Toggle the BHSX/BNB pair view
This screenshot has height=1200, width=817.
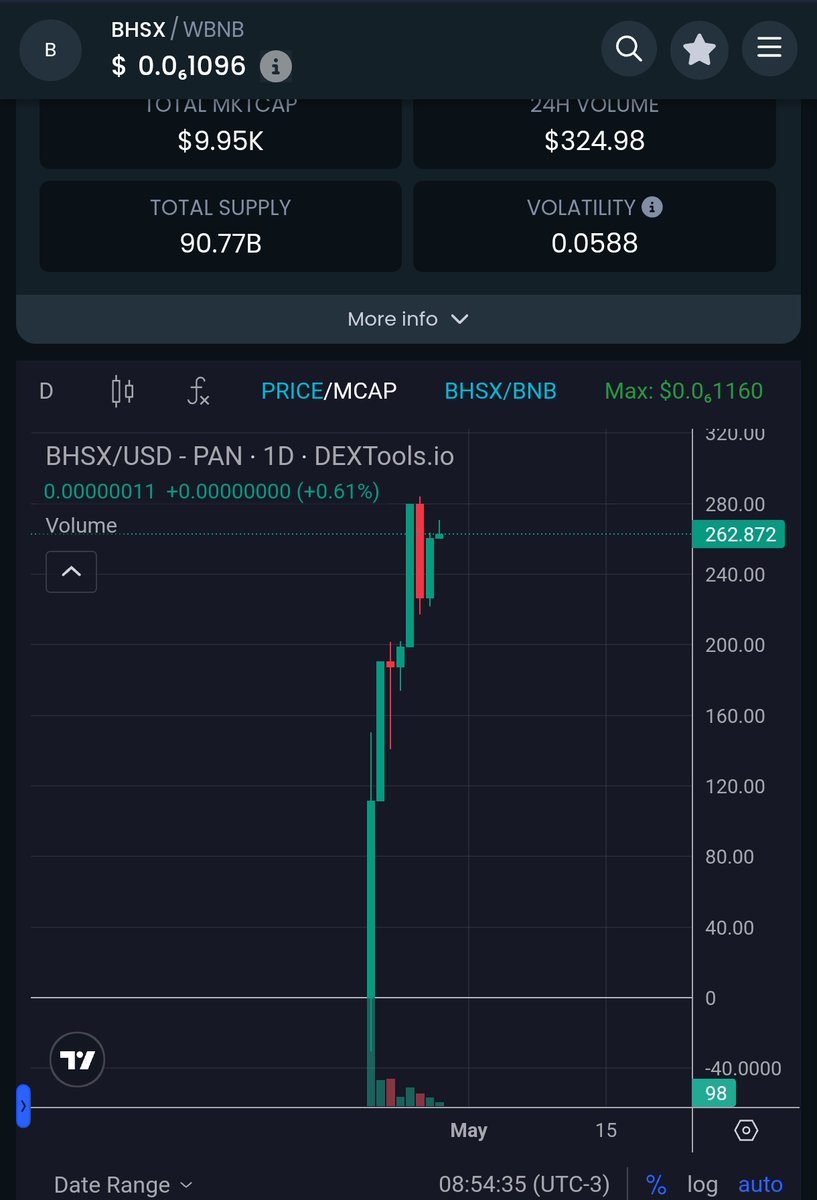[x=500, y=390]
